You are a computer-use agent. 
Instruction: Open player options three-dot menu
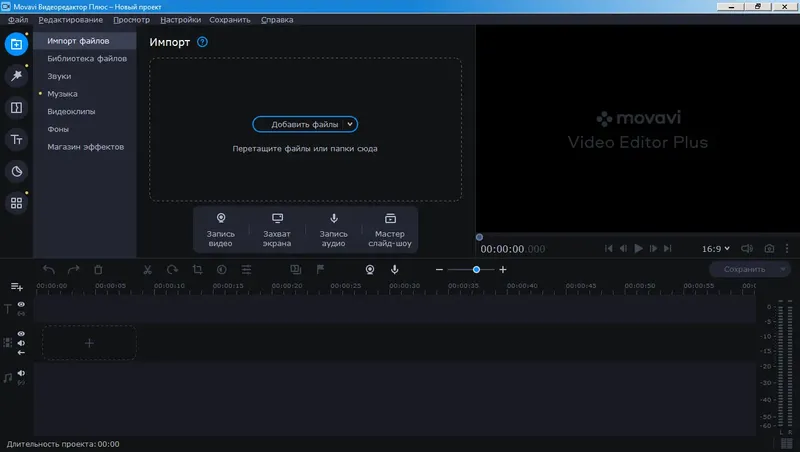(x=787, y=248)
